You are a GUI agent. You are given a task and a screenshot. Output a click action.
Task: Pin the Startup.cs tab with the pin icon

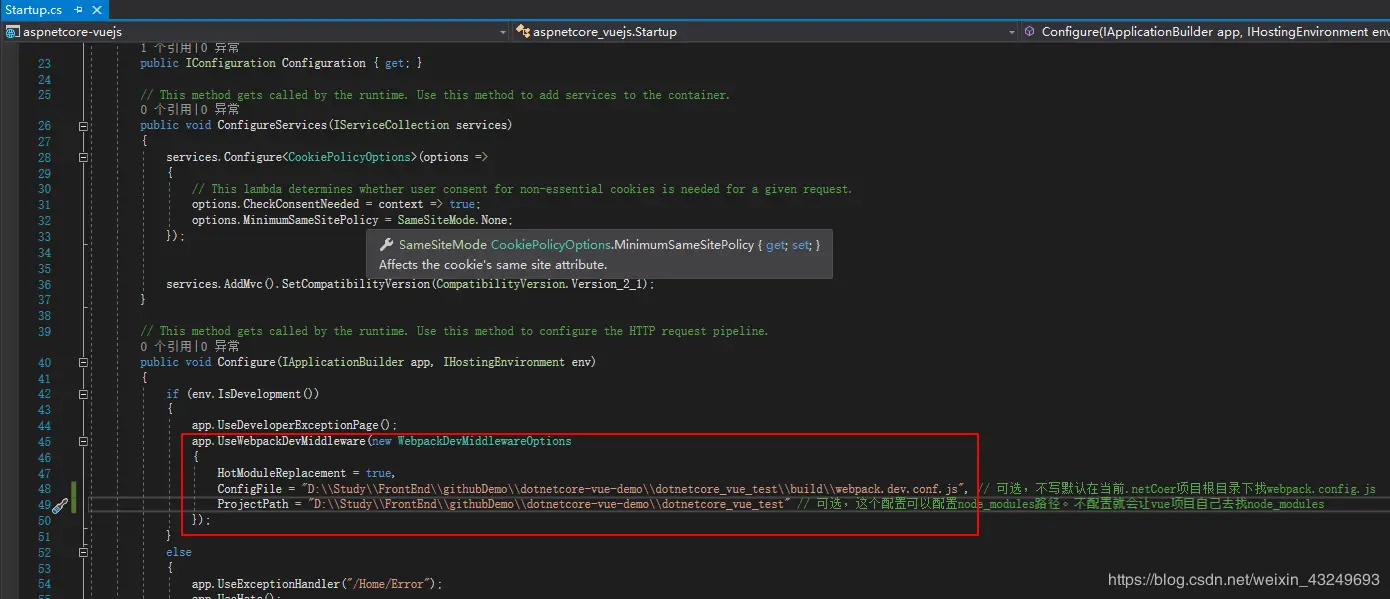78,9
